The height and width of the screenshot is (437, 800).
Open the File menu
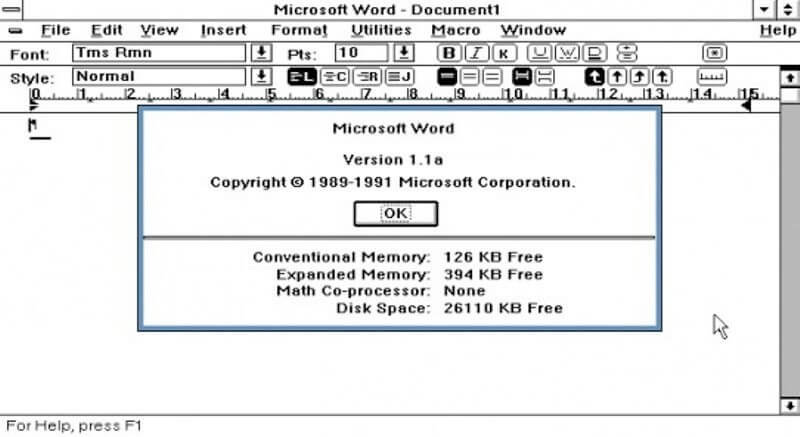click(55, 30)
